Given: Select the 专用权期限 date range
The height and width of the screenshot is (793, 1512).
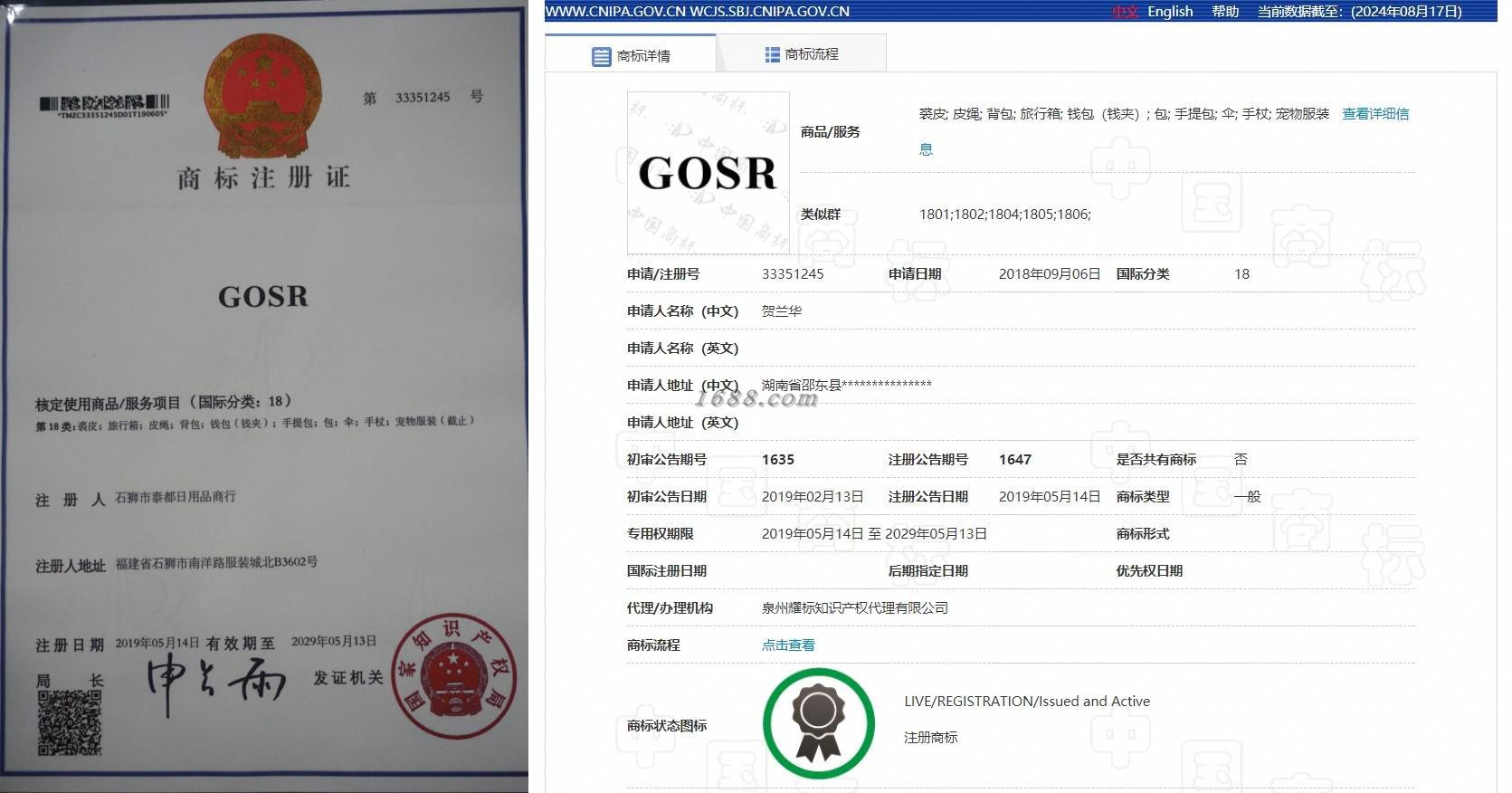Looking at the screenshot, I should point(874,534).
